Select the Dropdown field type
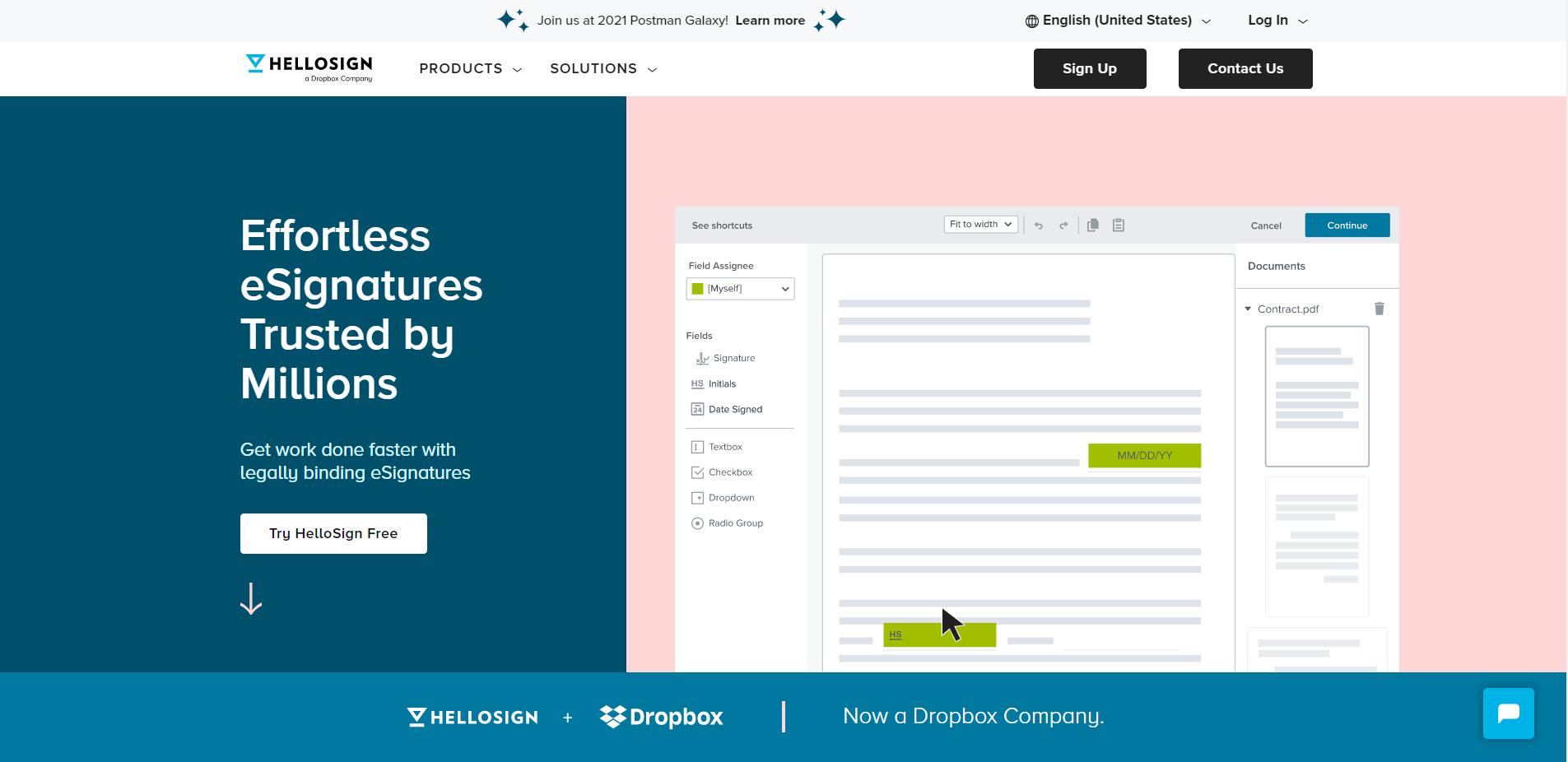The image size is (1568, 762). point(723,498)
